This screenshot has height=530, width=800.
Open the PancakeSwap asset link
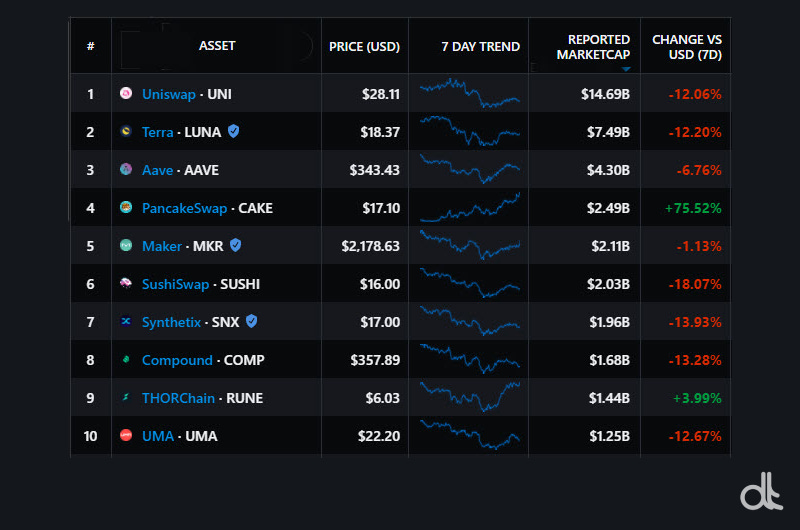(x=185, y=208)
